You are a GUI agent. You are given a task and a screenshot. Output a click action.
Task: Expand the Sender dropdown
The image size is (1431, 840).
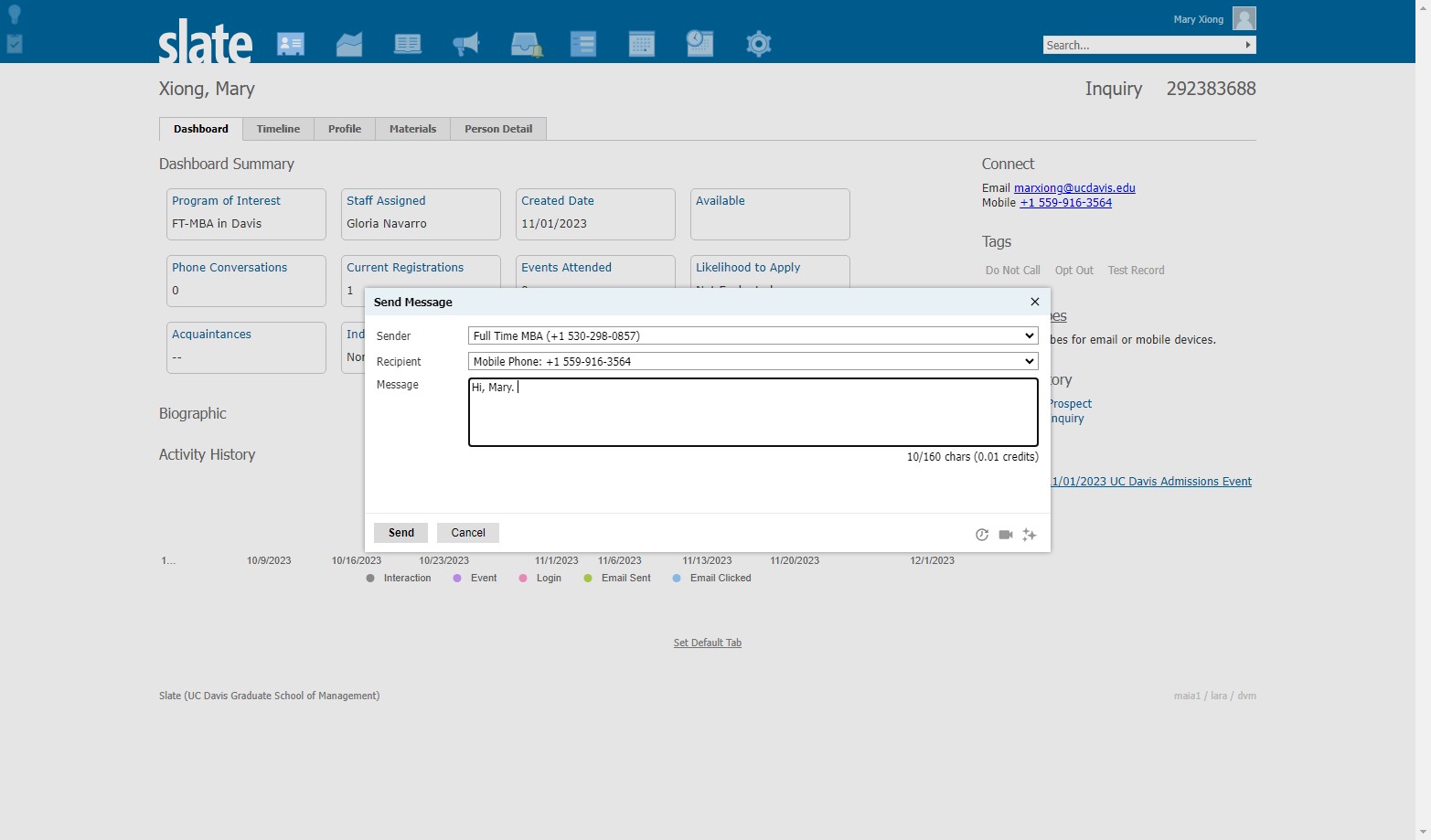point(753,335)
